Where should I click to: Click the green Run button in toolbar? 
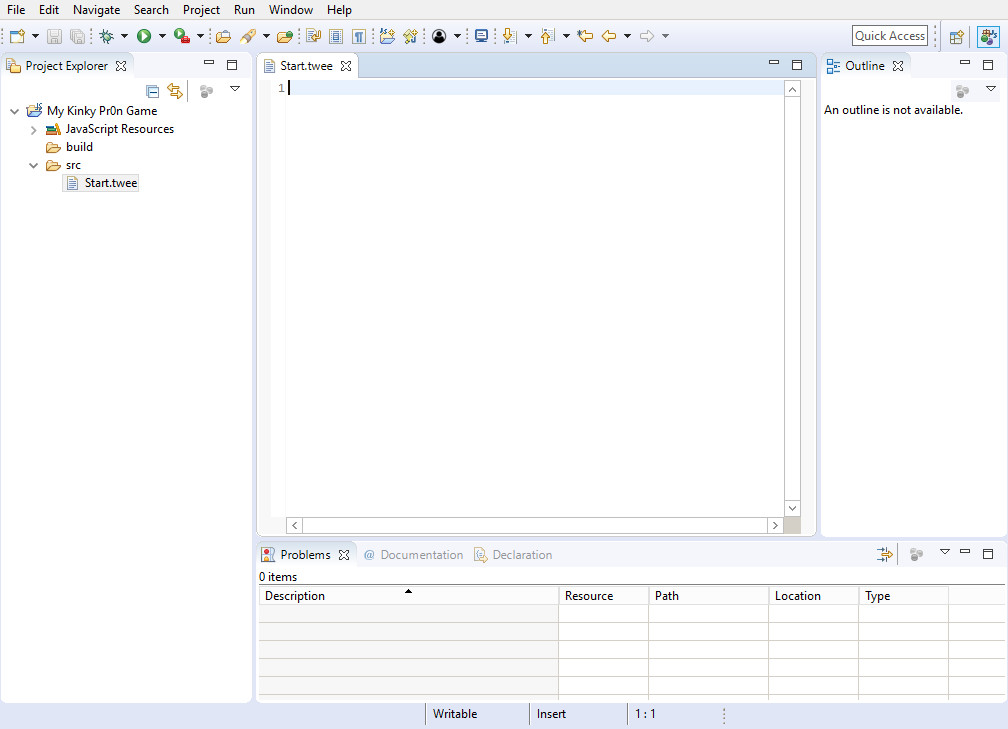(x=144, y=36)
